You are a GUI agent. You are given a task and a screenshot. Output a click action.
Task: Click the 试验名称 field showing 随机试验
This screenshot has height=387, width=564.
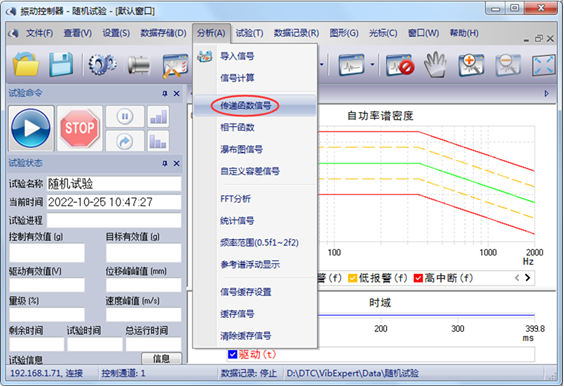(x=114, y=184)
